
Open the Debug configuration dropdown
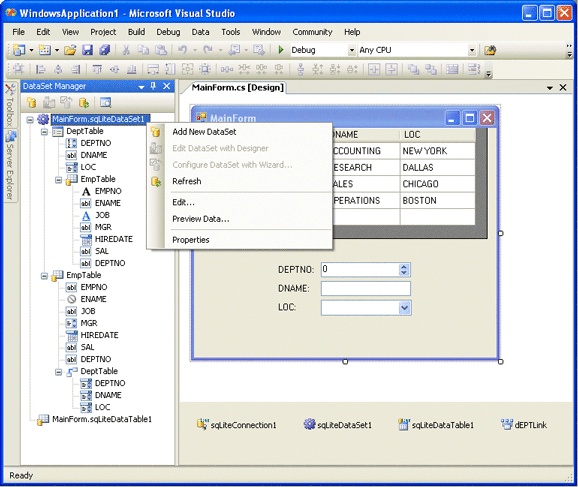tap(352, 50)
